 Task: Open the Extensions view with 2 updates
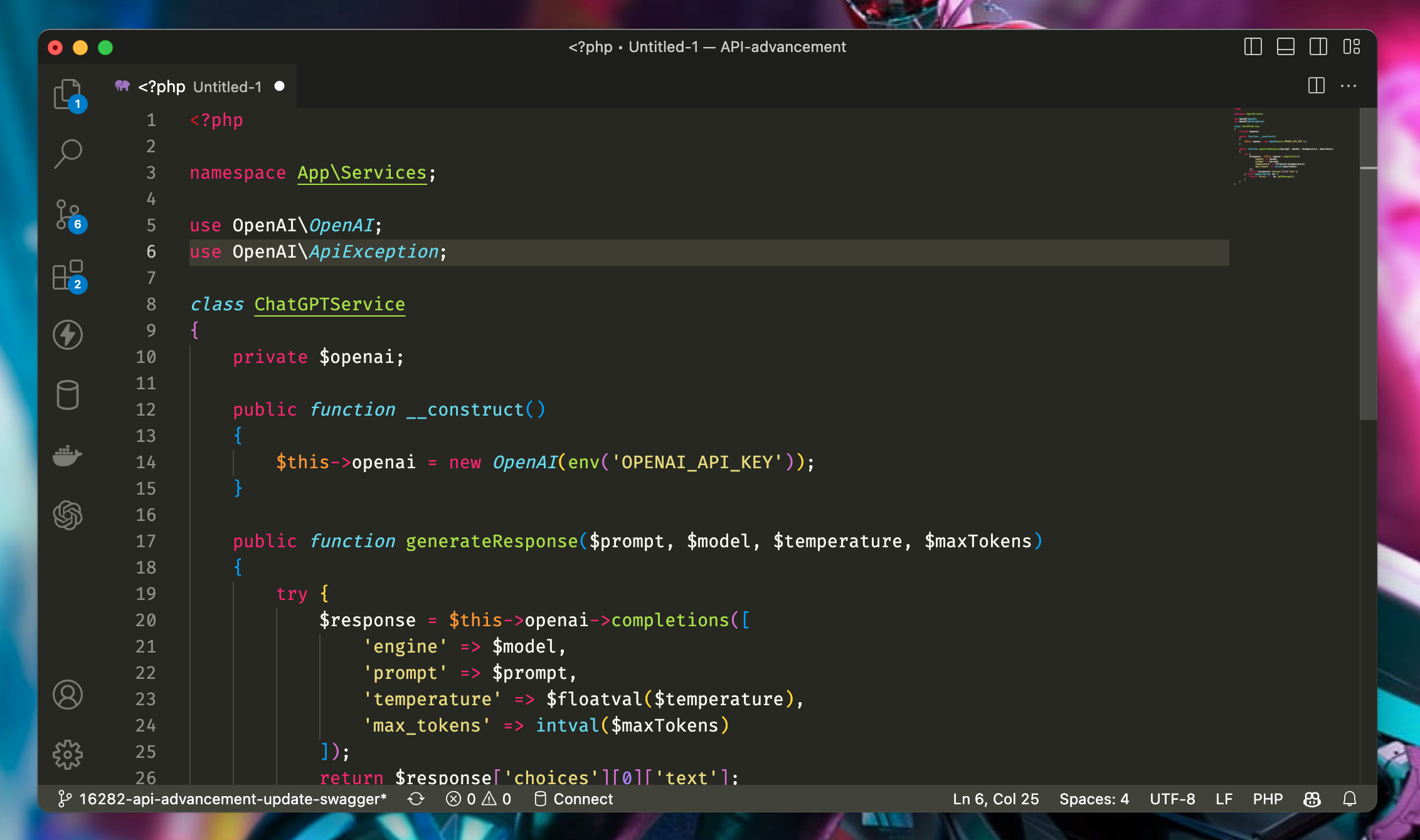(67, 274)
